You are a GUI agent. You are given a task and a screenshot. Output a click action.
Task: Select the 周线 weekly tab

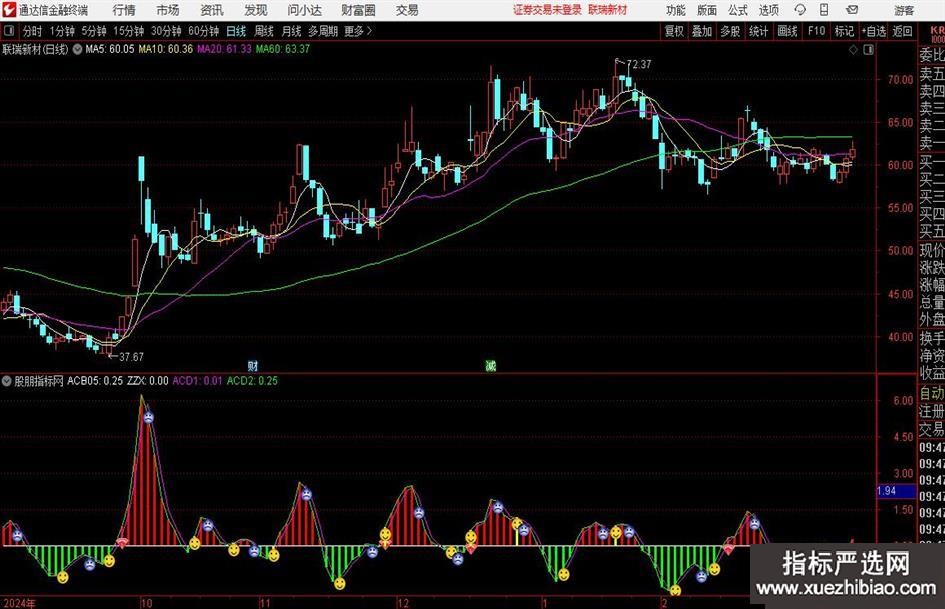(264, 31)
